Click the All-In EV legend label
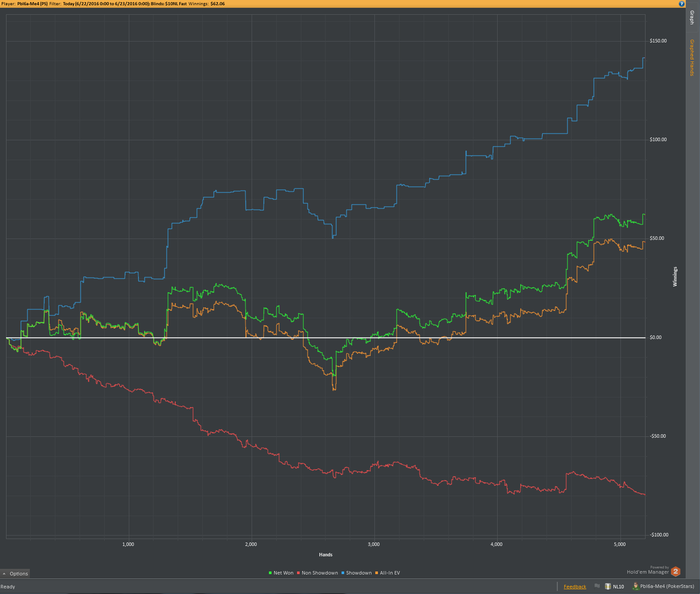This screenshot has height=594, width=700. point(390,573)
